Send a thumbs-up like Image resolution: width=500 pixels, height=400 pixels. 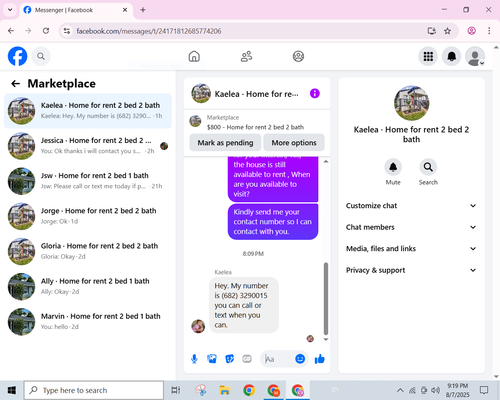tap(319, 359)
